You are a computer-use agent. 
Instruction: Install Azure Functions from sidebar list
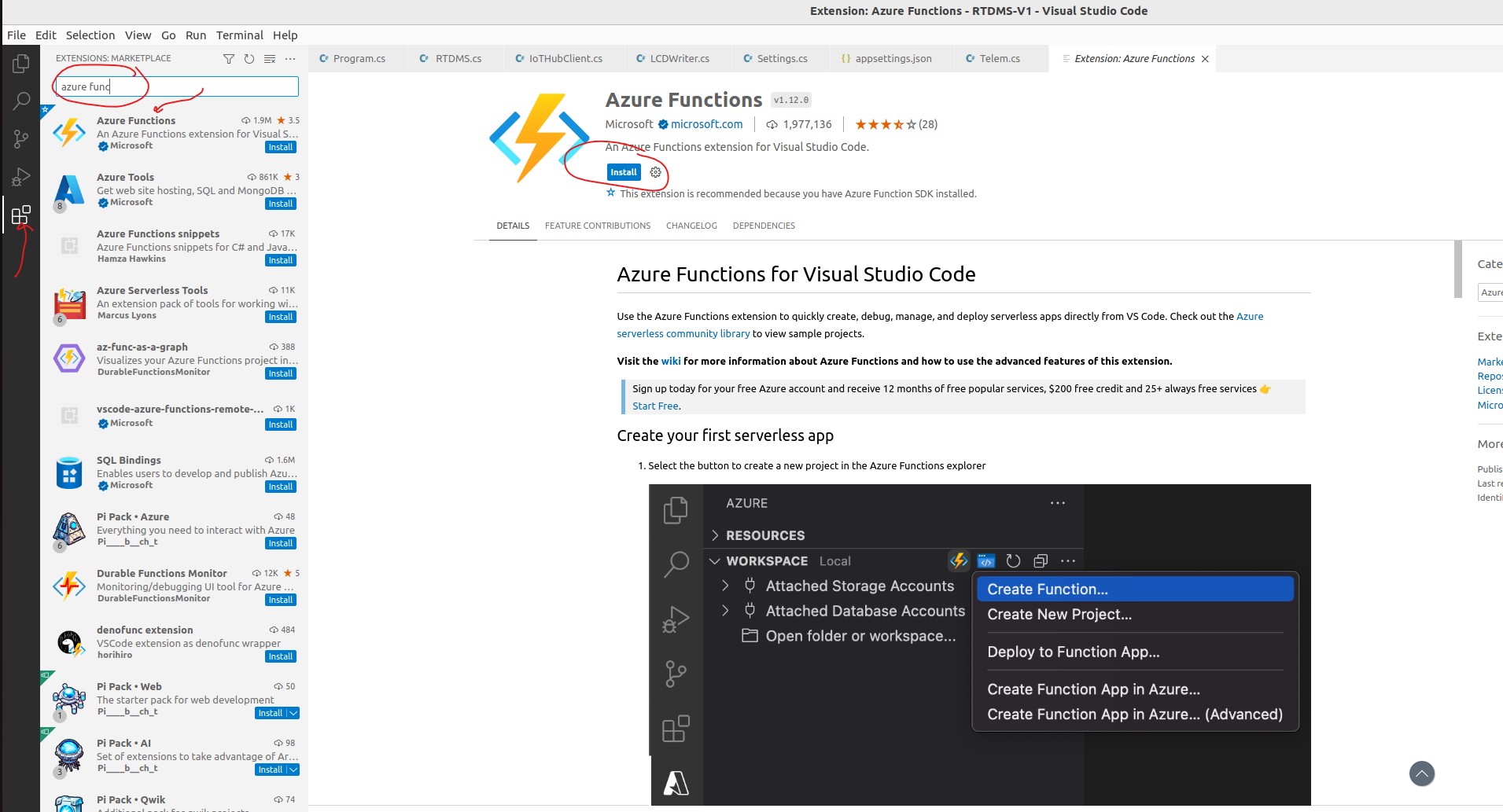tap(280, 147)
